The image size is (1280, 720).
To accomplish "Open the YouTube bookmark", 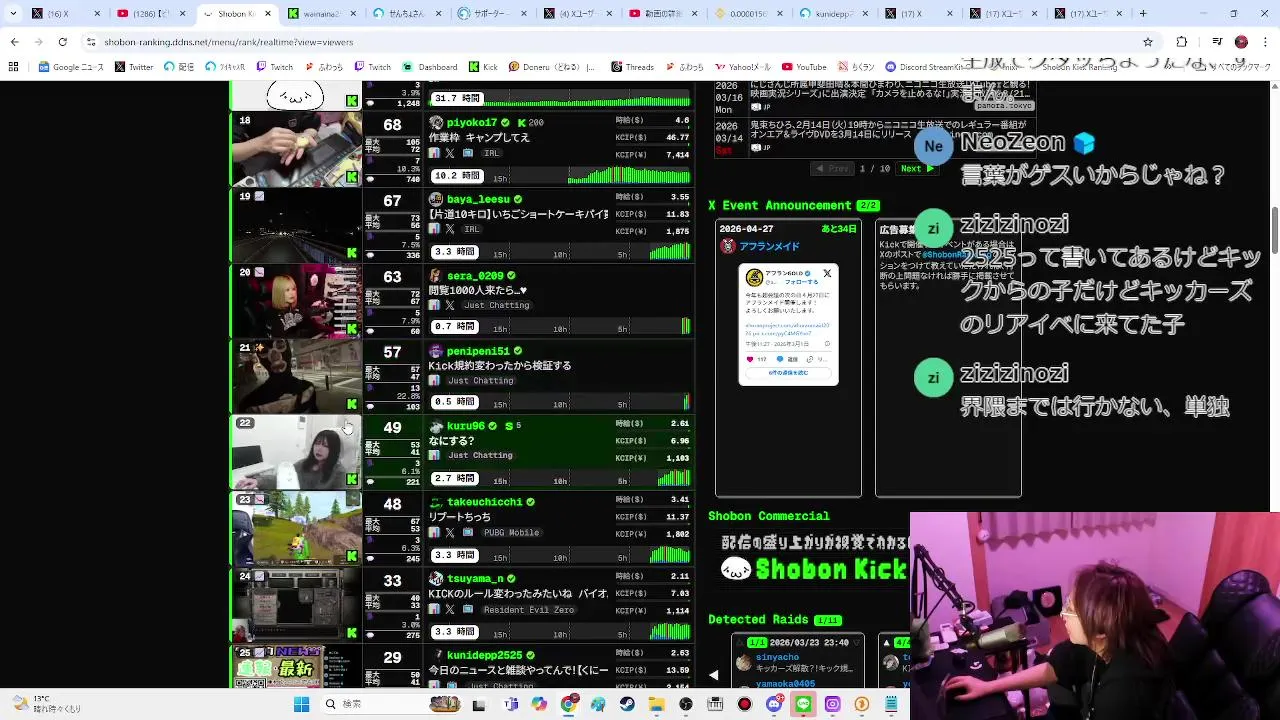I will [803, 67].
